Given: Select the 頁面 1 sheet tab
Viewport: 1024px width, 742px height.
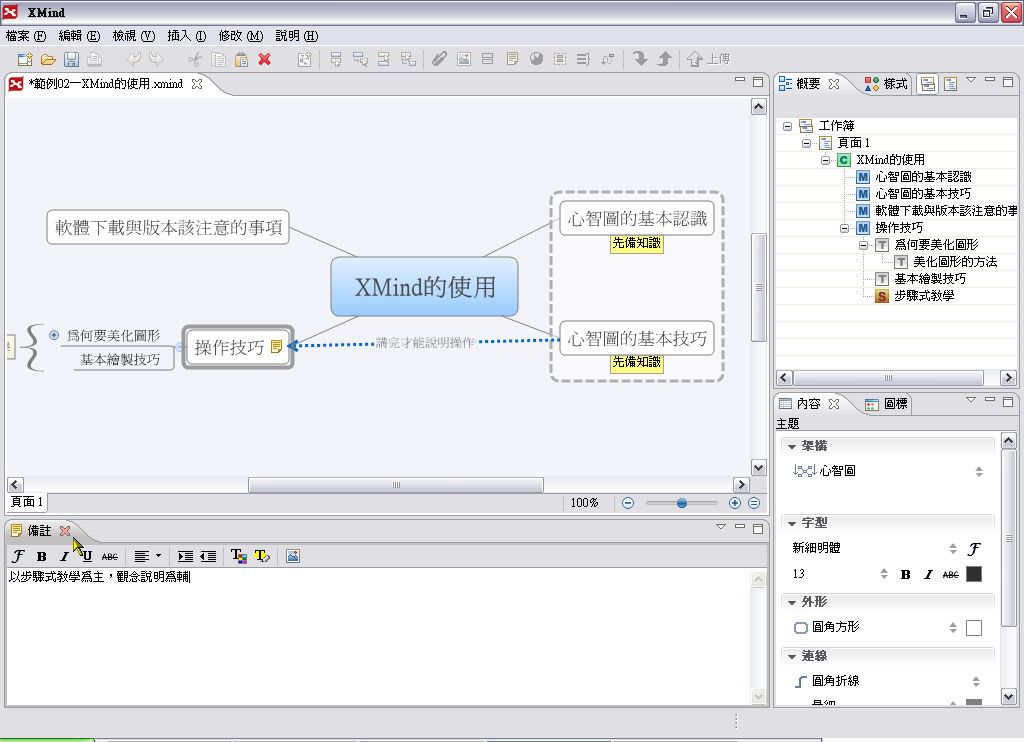Looking at the screenshot, I should point(27,502).
